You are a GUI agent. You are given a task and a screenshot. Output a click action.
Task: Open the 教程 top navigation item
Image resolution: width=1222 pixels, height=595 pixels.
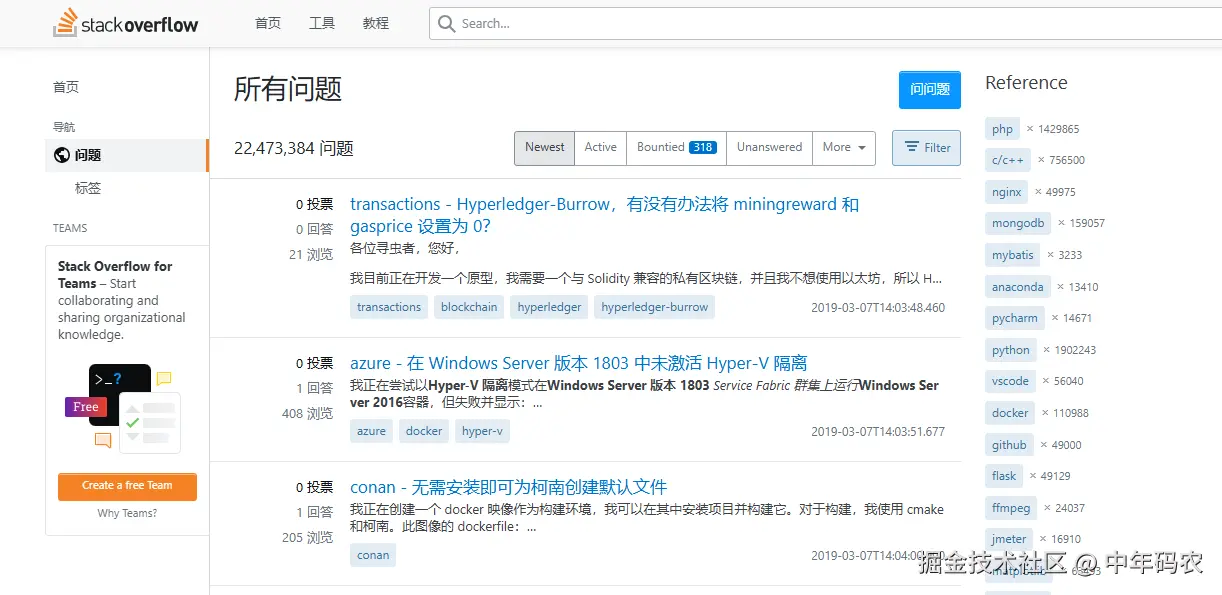point(376,23)
